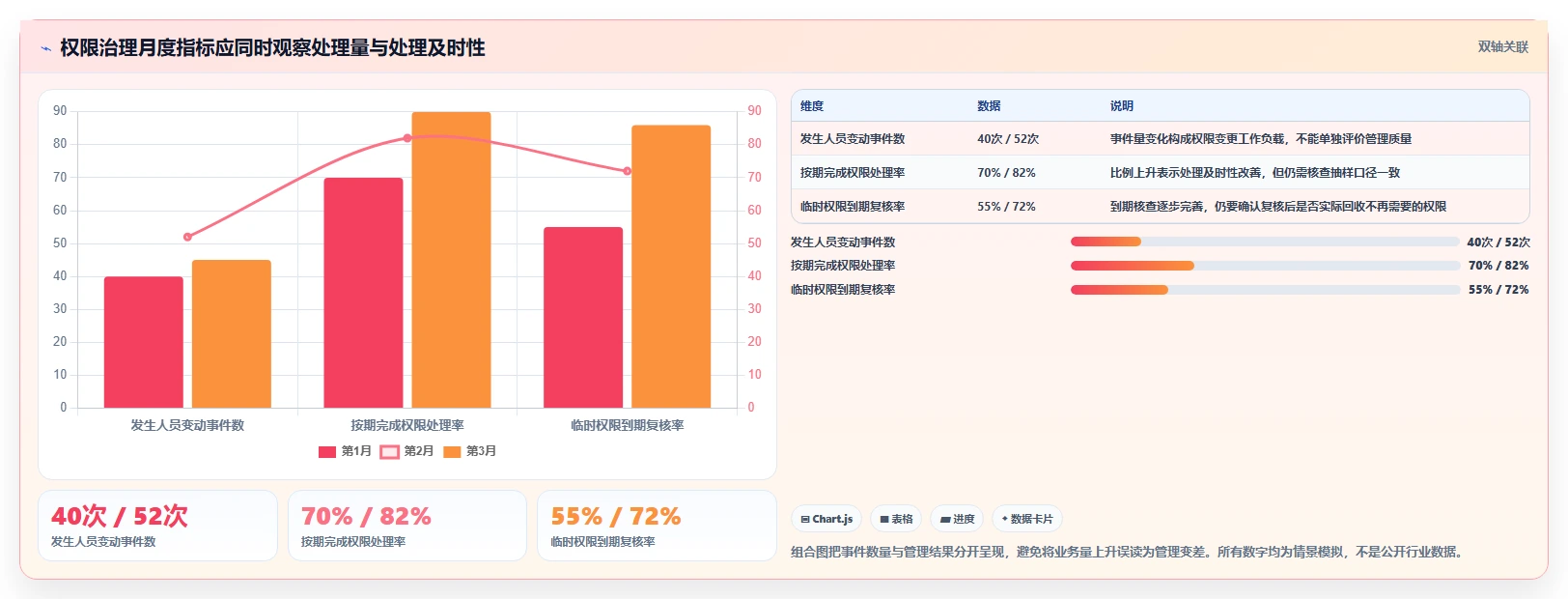Click the red bar for 发生人员变动事件数
1568x599 pixels.
pyautogui.click(x=144, y=342)
